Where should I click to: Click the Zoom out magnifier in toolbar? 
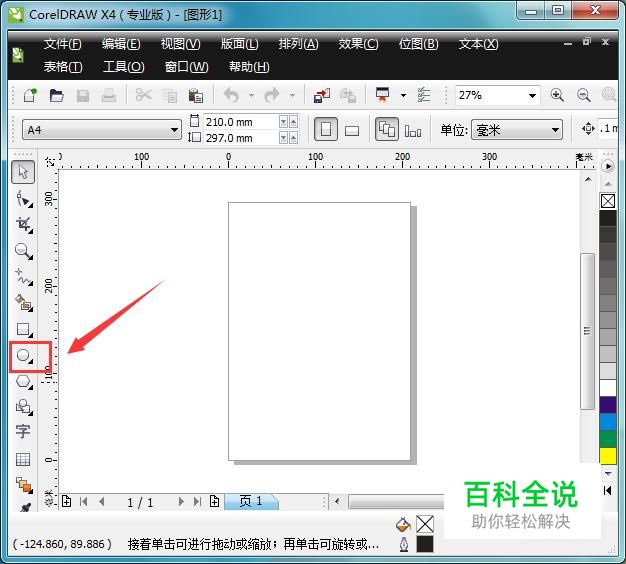pyautogui.click(x=584, y=95)
